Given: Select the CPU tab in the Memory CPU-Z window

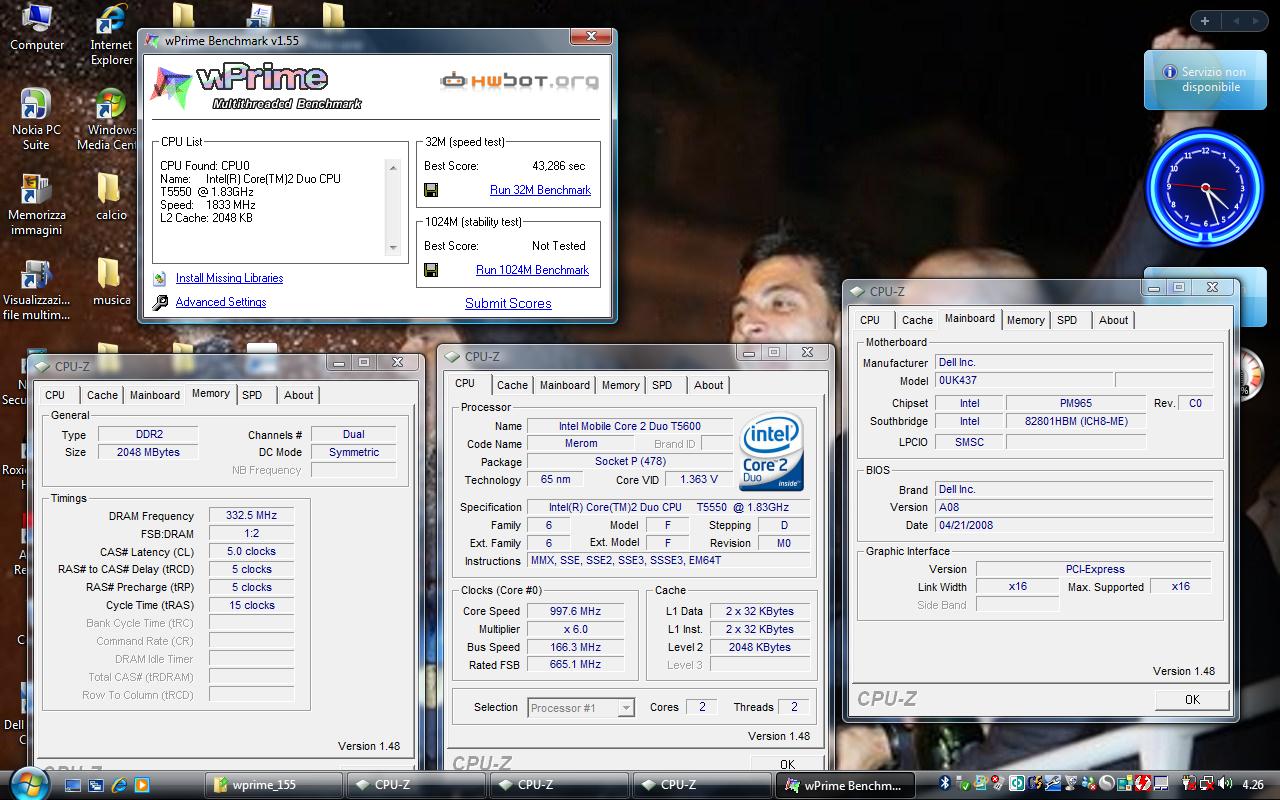Looking at the screenshot, I should click(55, 395).
